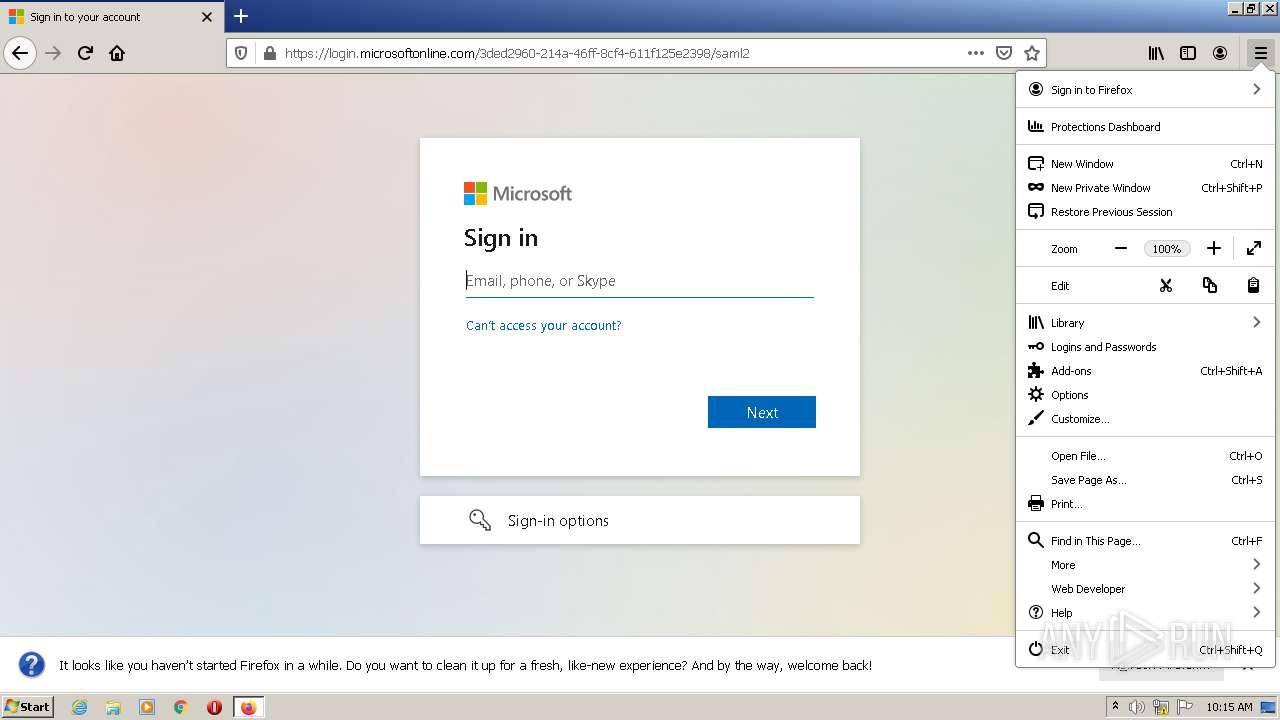Expand the More submenu
This screenshot has width=1280, height=720.
(1145, 565)
